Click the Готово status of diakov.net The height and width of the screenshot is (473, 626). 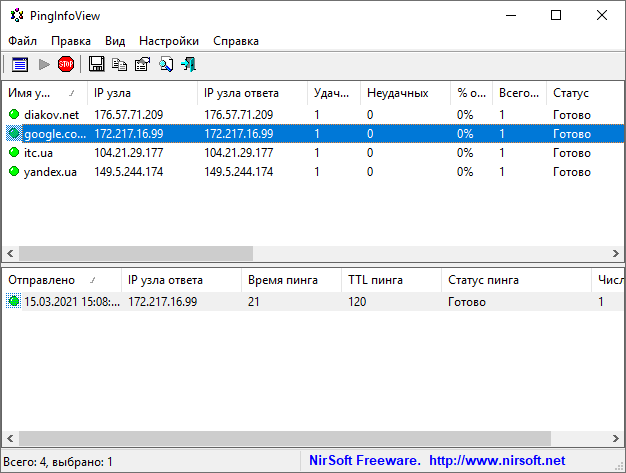click(572, 115)
